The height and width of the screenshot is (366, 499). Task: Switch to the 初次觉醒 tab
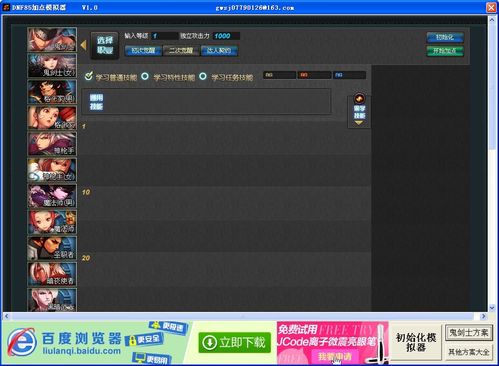pos(143,51)
